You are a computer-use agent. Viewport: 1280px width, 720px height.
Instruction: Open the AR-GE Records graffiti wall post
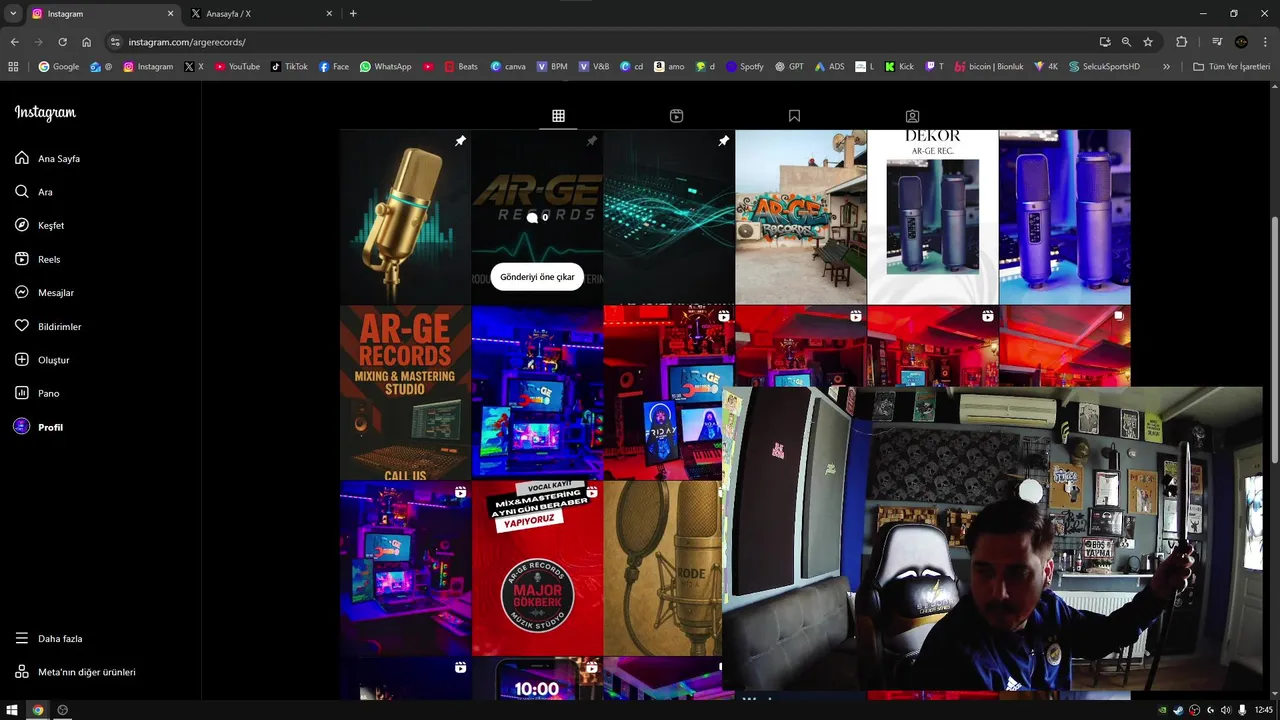[801, 217]
